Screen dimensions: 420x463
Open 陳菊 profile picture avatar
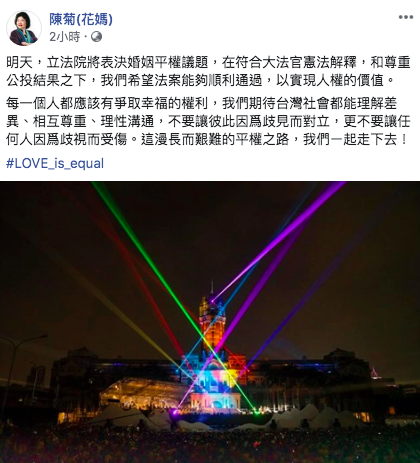point(24,28)
